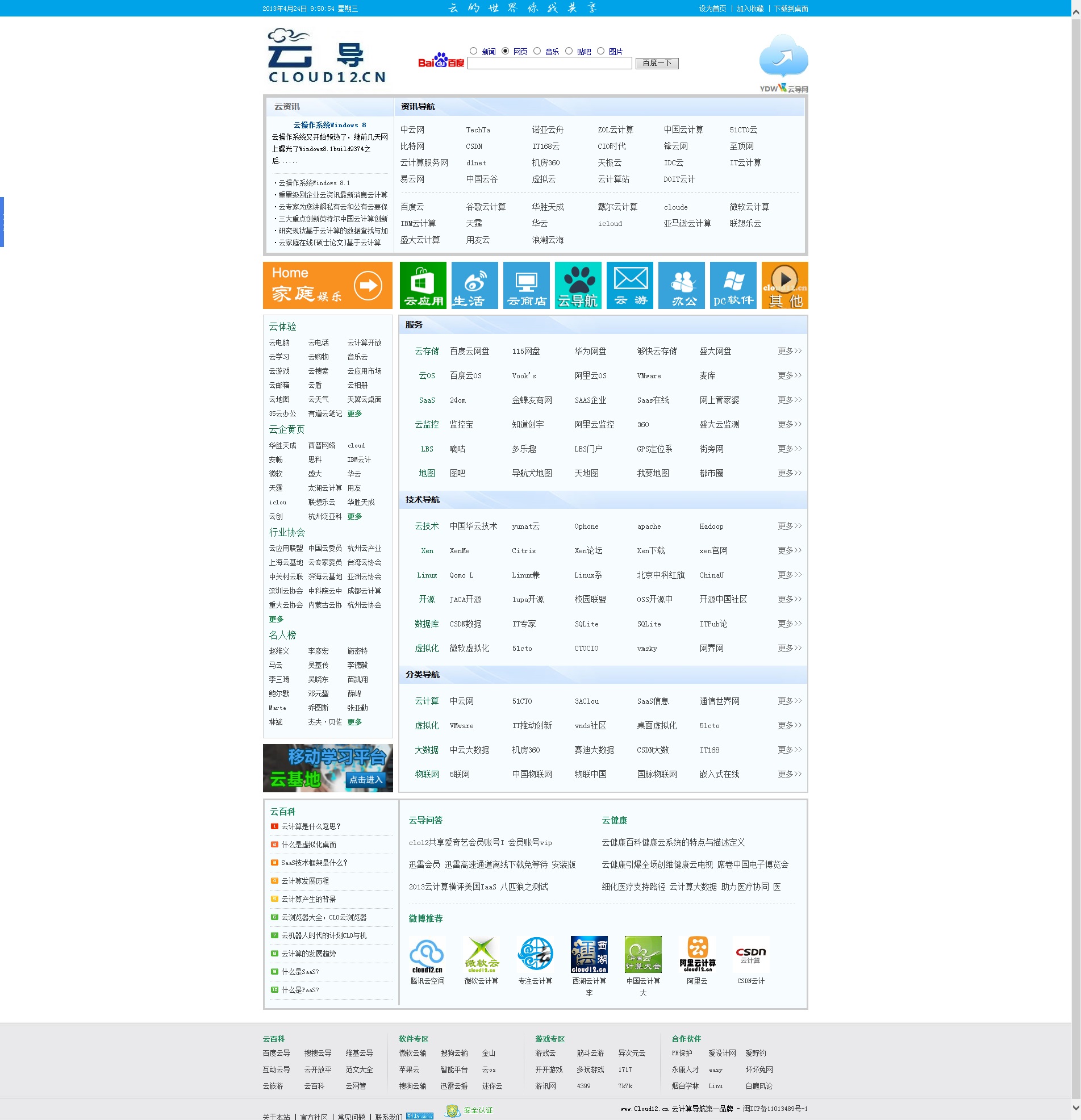This screenshot has width=1081, height=1120.
Task: Open Hadoop link in 技术导航
Action: click(711, 527)
